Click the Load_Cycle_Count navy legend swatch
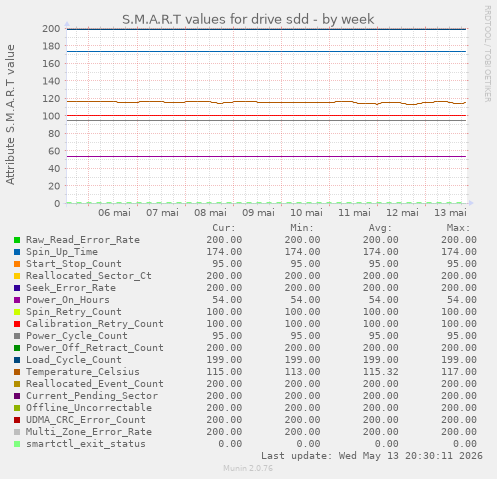 coord(17,360)
